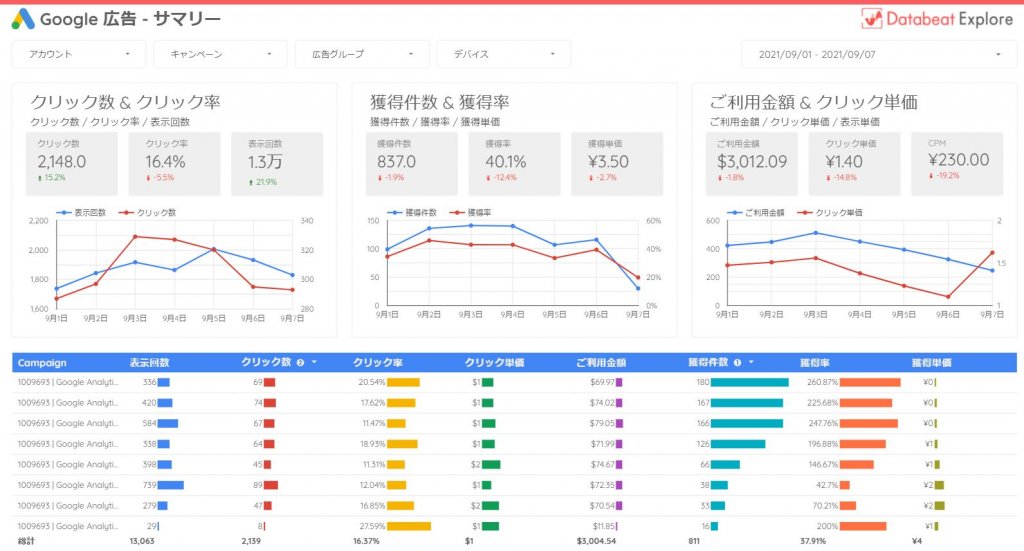
Task: Click the help icon beside クリック数 column header
Action: tap(300, 362)
